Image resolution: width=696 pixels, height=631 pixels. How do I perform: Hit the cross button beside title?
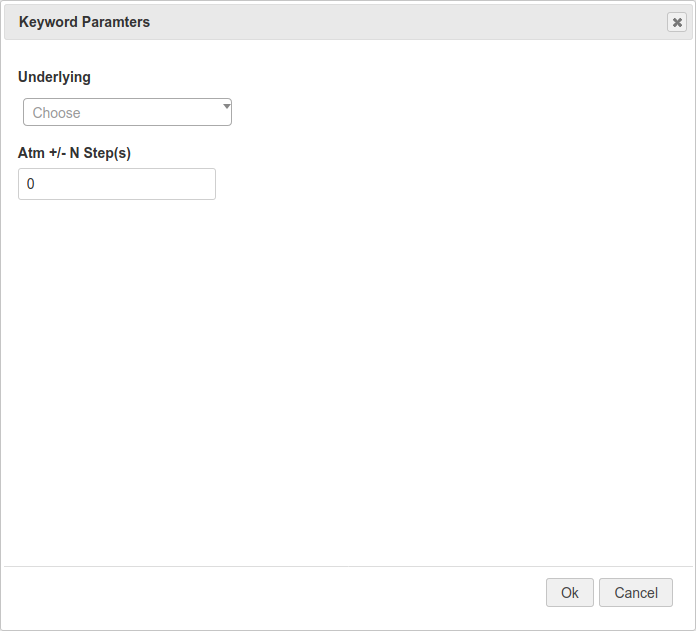[x=677, y=22]
